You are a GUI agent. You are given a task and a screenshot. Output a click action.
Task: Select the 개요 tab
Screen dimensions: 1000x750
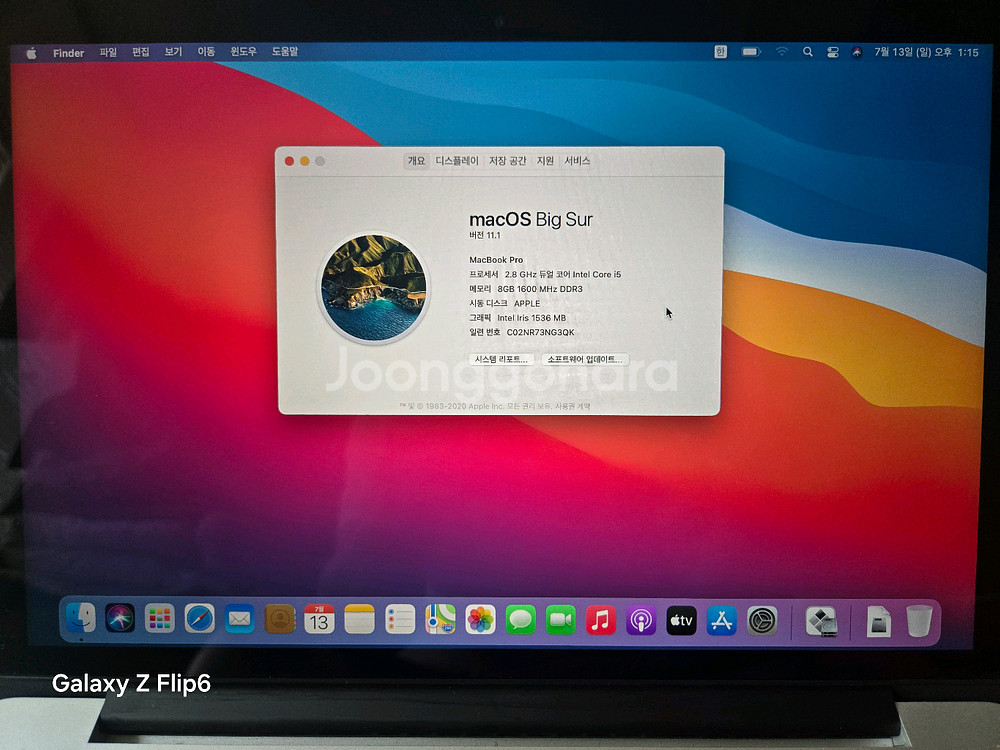pos(416,161)
